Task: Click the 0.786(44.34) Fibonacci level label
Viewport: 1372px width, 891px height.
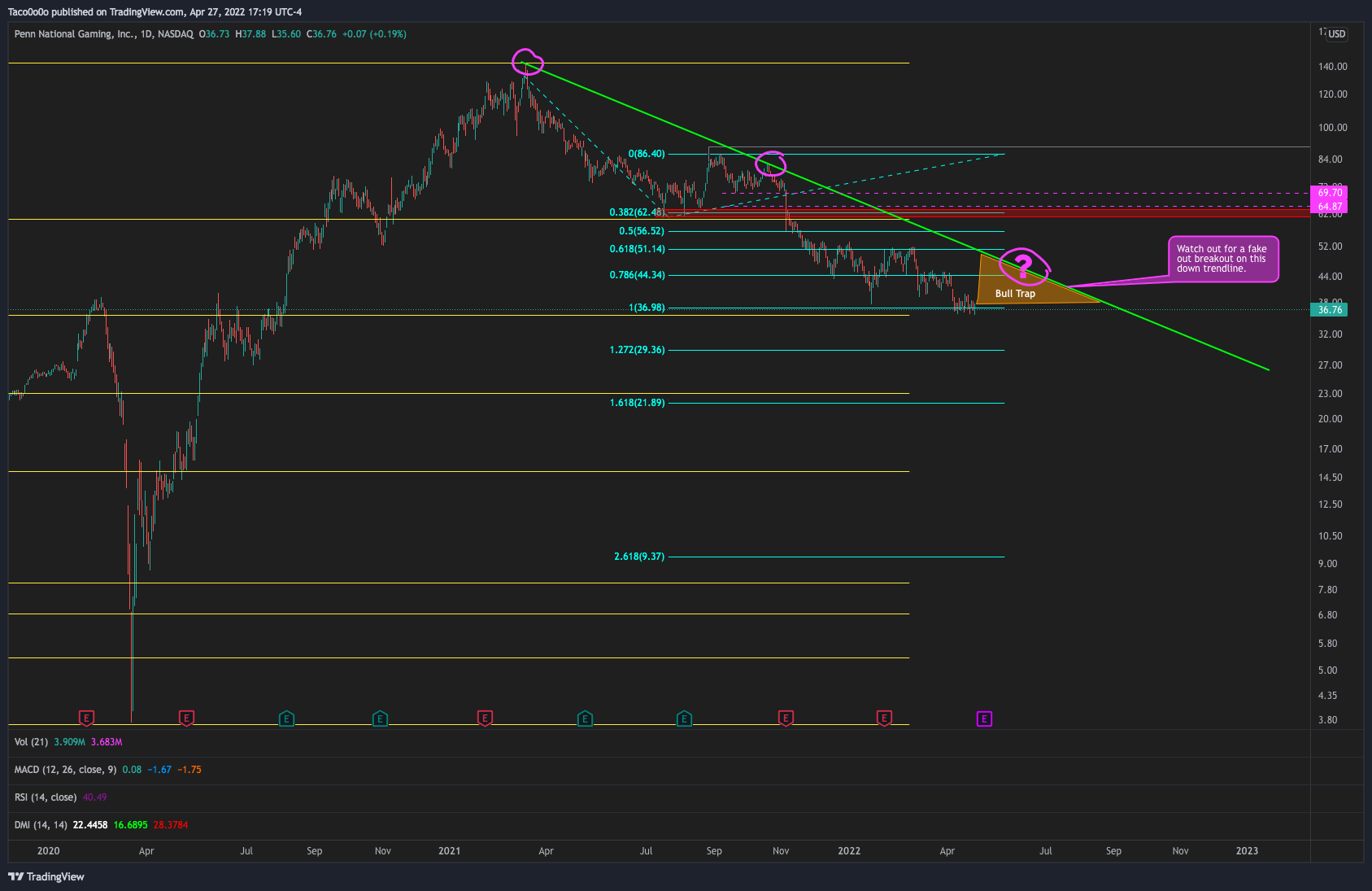Action: pos(637,275)
